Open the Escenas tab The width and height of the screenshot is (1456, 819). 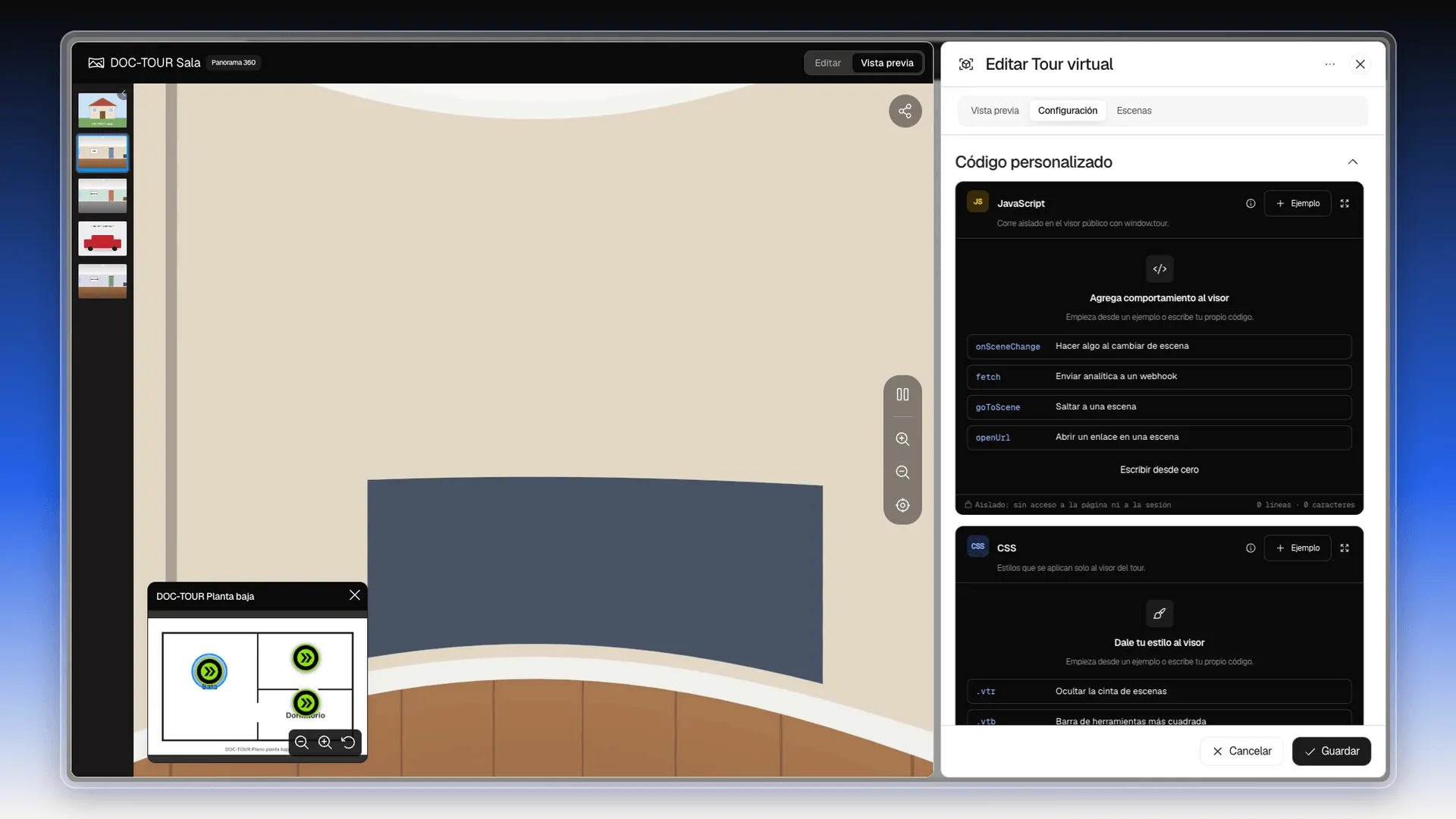click(1134, 111)
